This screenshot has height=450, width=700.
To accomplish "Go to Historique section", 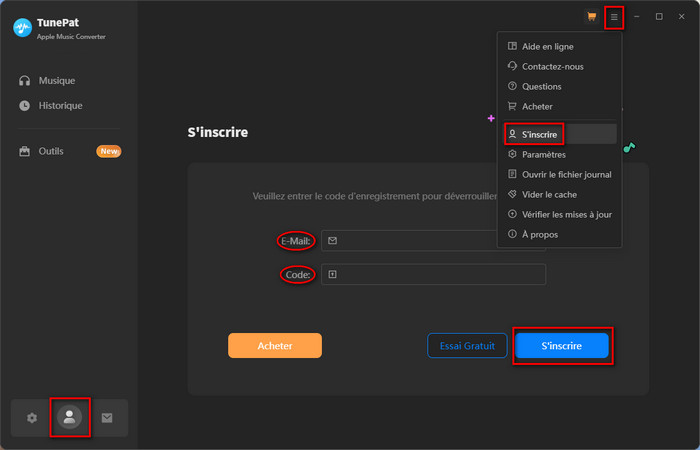I will point(60,105).
